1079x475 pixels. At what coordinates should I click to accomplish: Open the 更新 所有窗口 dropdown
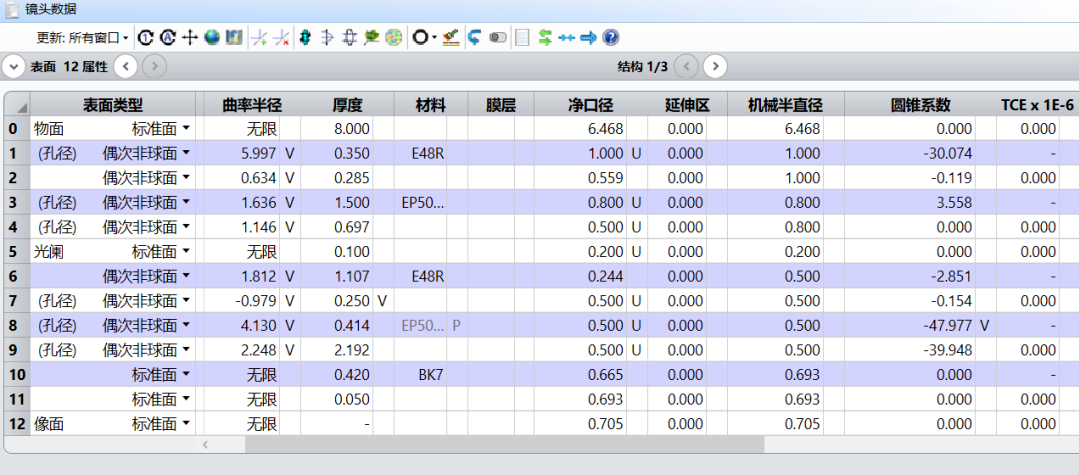[x=84, y=37]
